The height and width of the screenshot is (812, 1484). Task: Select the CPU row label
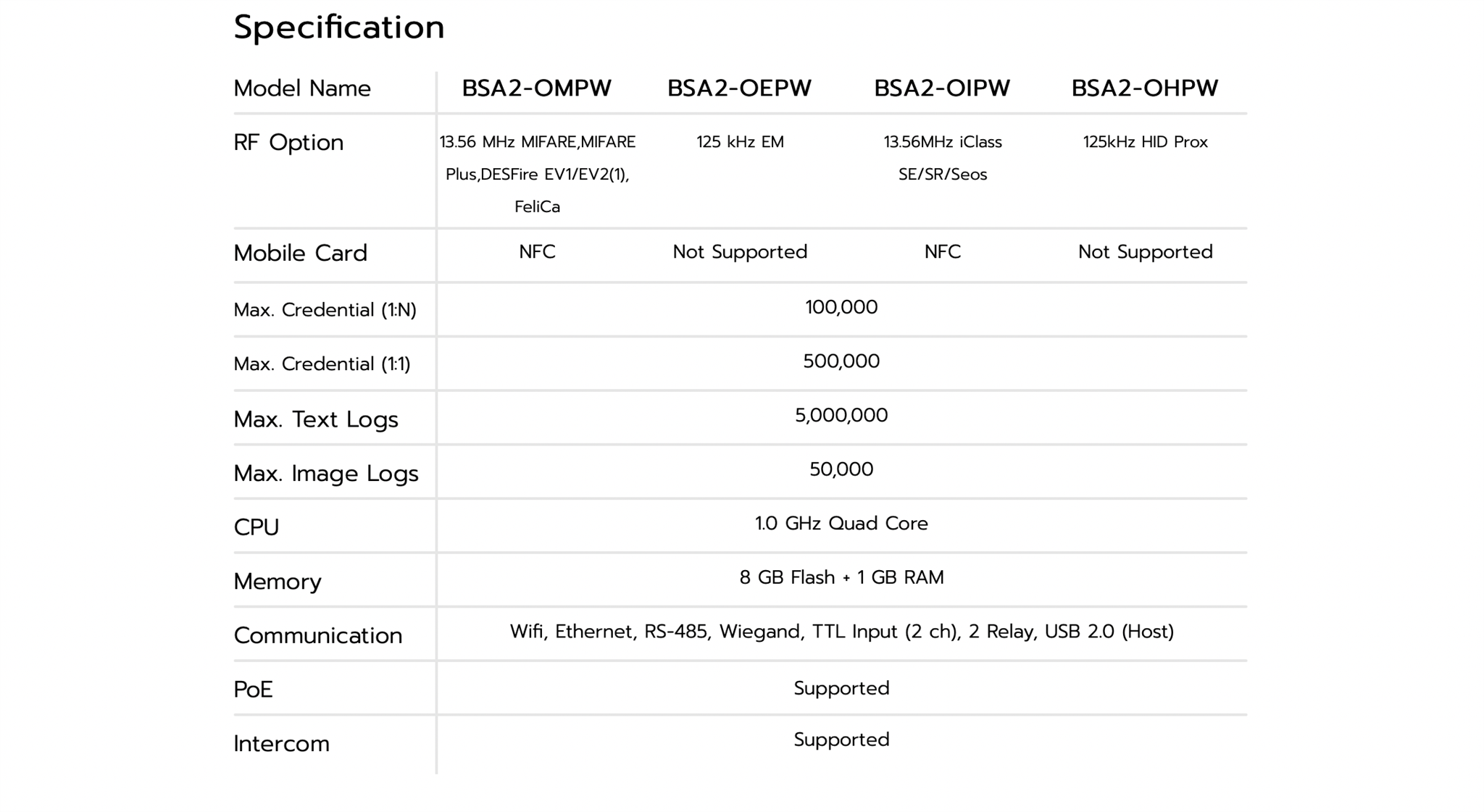[257, 527]
